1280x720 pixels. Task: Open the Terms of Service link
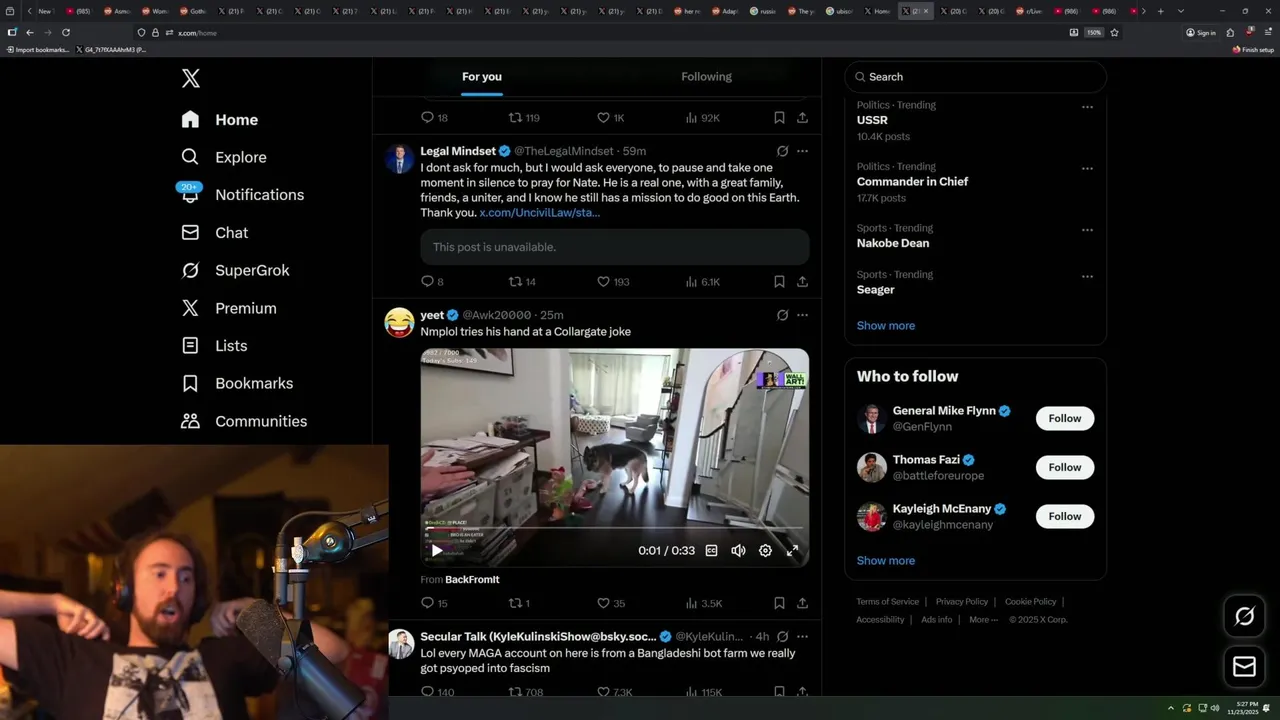pos(887,601)
